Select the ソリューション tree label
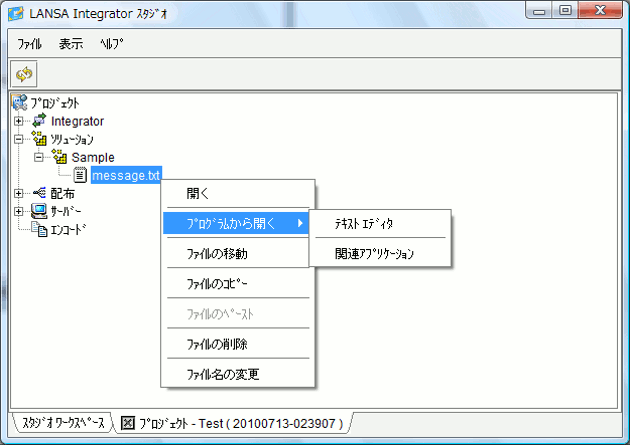This screenshot has width=630, height=445. tap(72, 139)
